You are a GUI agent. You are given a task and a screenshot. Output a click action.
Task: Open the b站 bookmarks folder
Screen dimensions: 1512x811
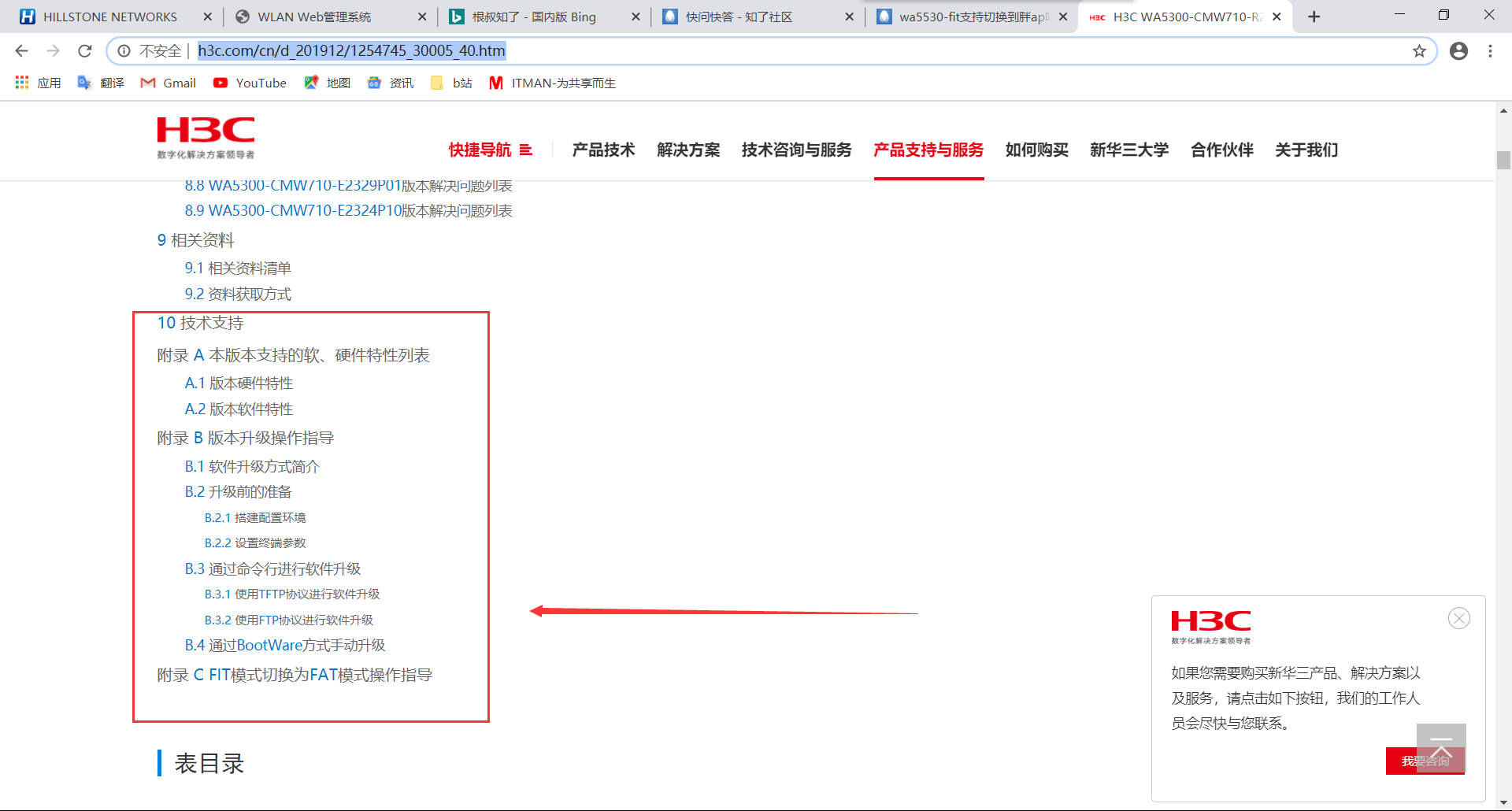pos(451,83)
